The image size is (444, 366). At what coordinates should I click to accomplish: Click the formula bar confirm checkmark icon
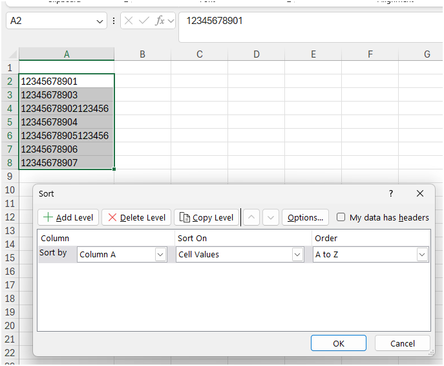coord(144,21)
